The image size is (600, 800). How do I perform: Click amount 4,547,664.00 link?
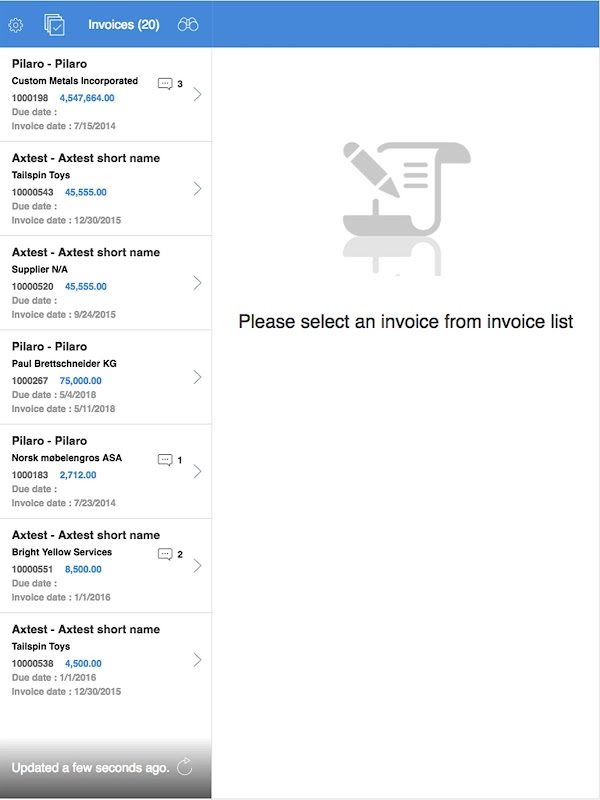point(87,98)
